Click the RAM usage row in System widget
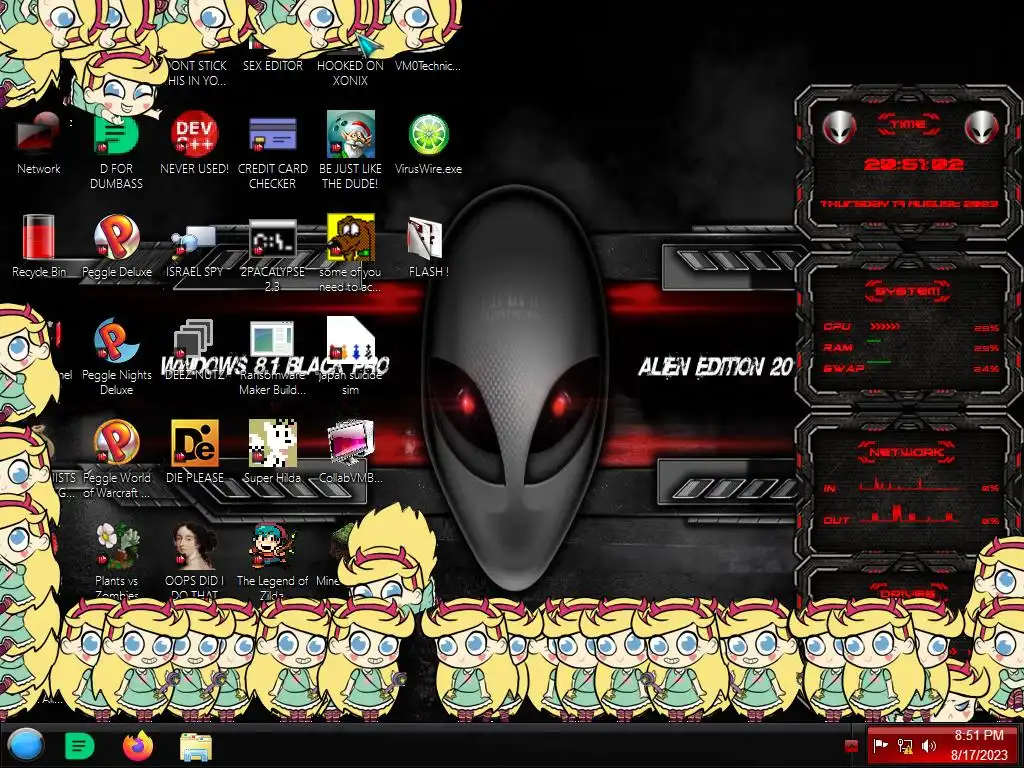Screen dimensions: 1024x768 click(x=910, y=347)
